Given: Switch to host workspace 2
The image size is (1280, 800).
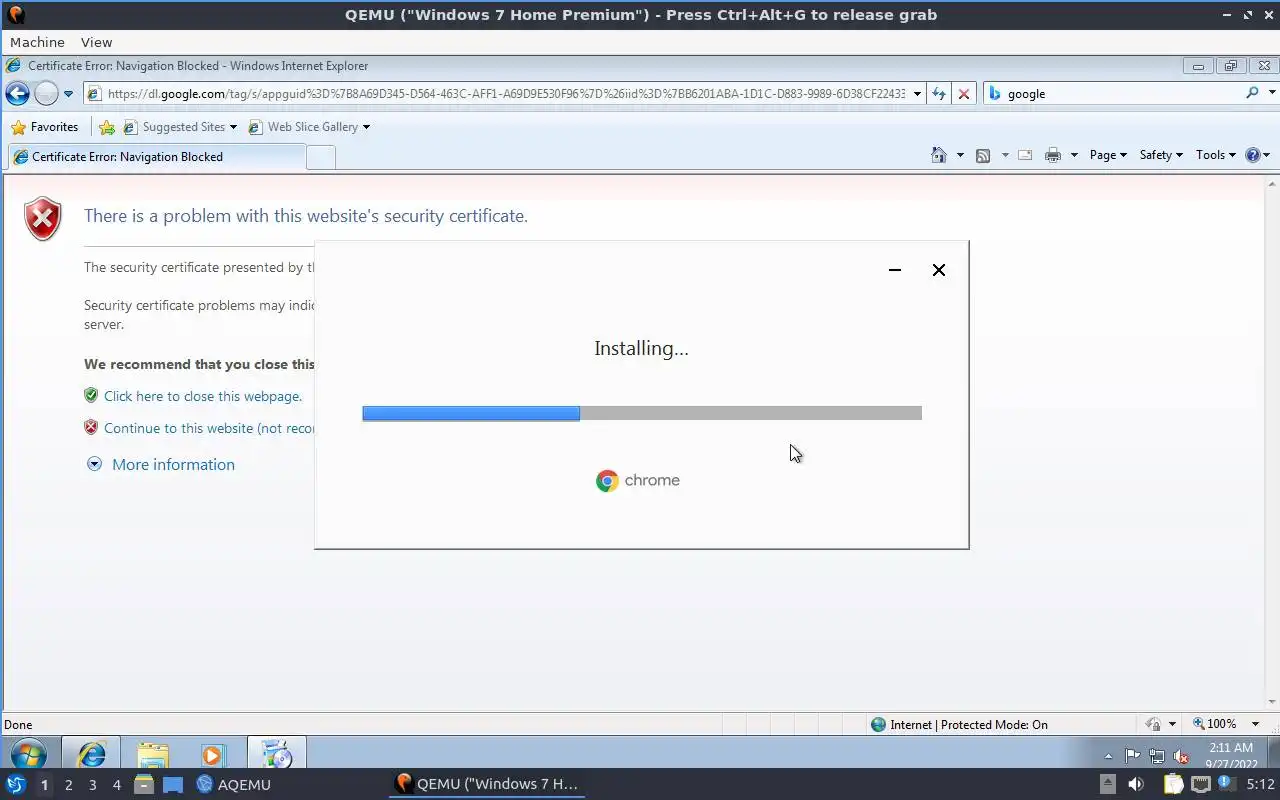Looking at the screenshot, I should (x=68, y=785).
